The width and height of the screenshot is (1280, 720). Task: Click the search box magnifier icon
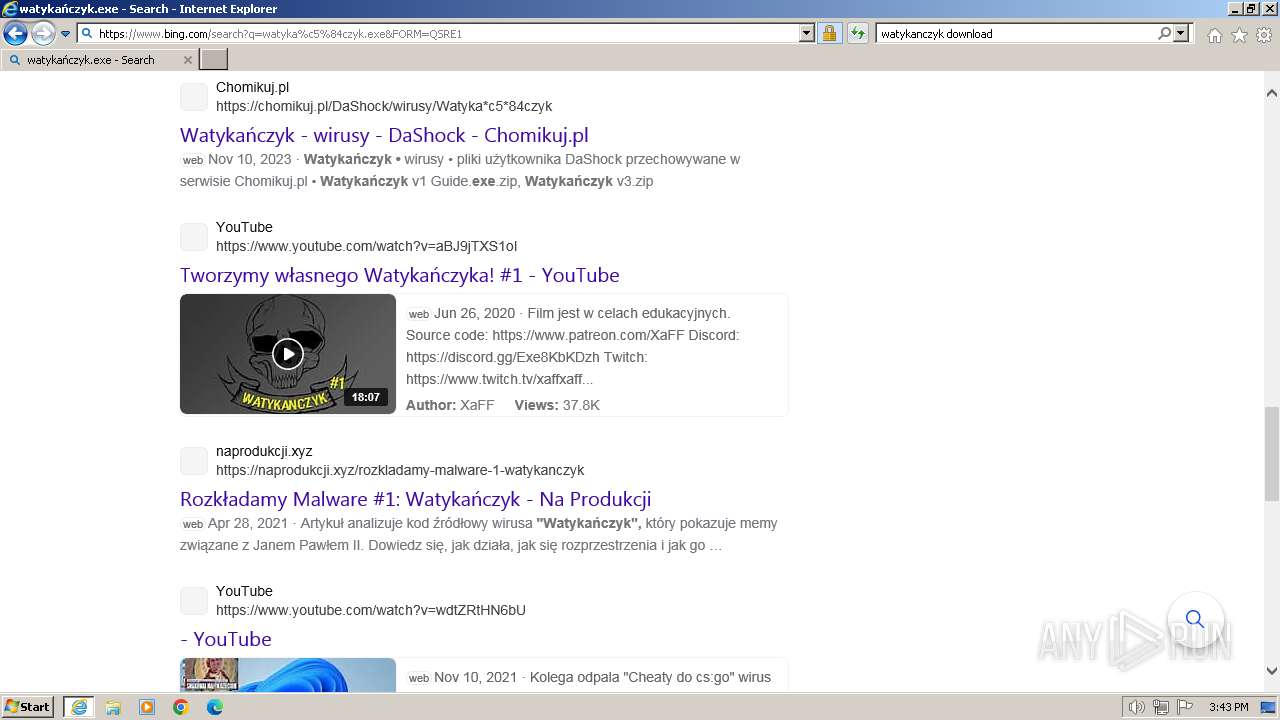point(1164,33)
